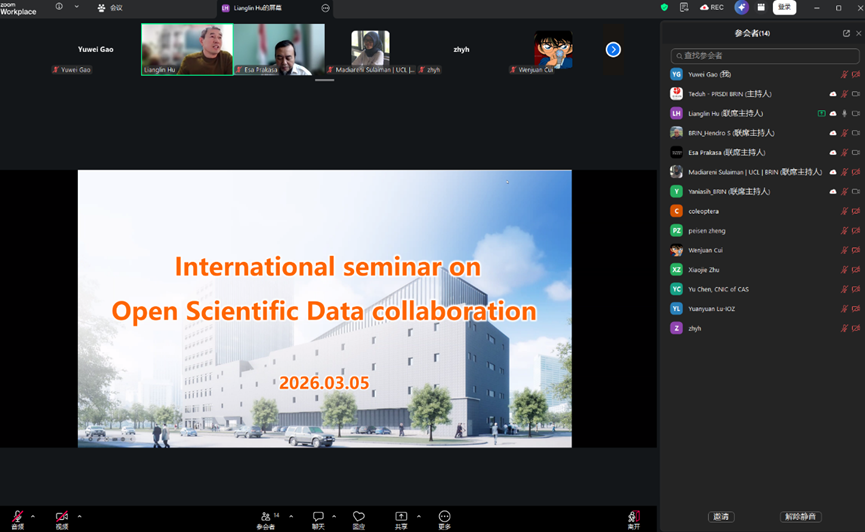Open the 会议 meeting tab in title bar
Screen dimensions: 865x532
[110, 7]
